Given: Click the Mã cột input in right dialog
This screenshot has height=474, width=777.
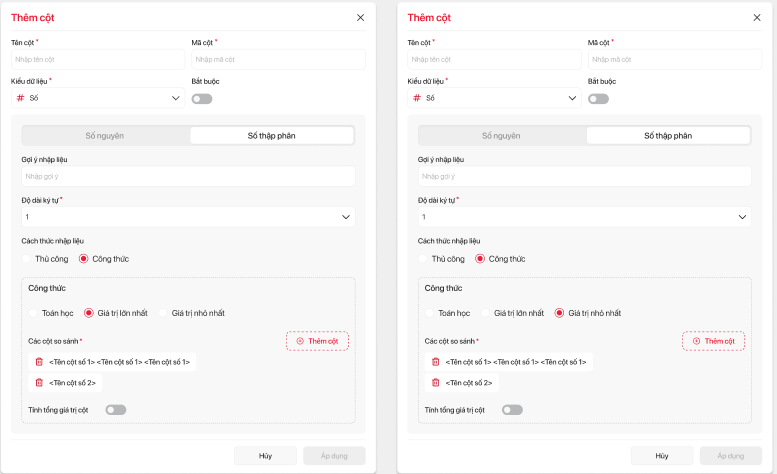Looking at the screenshot, I should [674, 60].
